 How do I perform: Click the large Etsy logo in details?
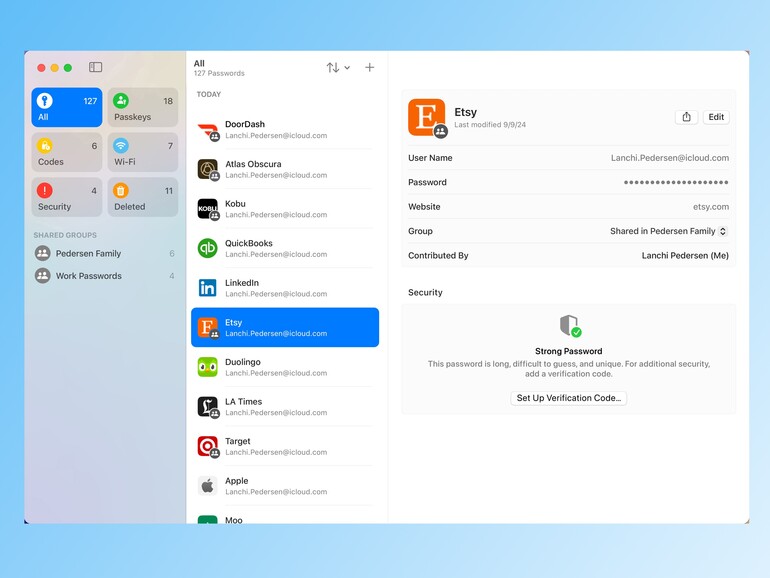tap(426, 117)
